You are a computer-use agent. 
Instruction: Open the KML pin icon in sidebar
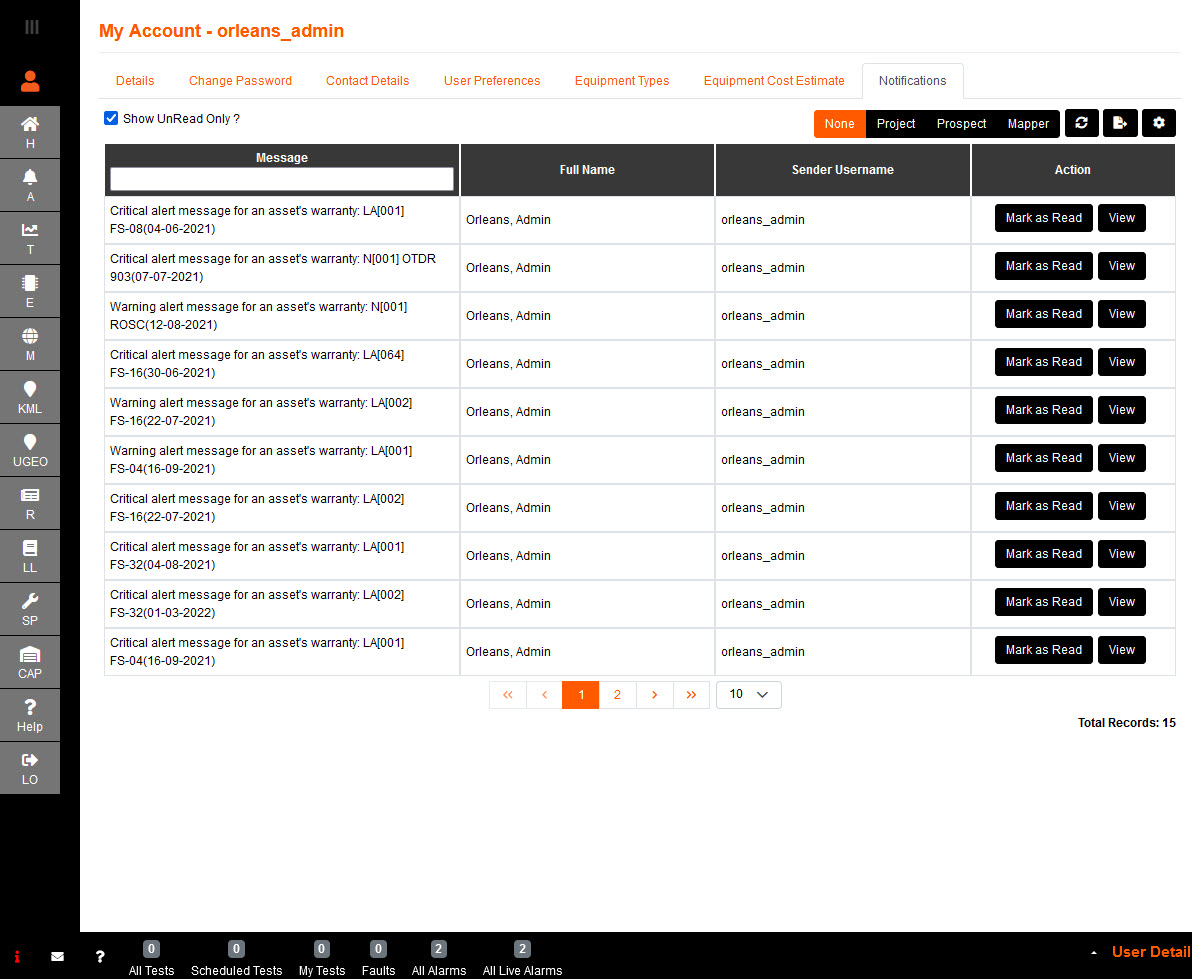pos(30,396)
